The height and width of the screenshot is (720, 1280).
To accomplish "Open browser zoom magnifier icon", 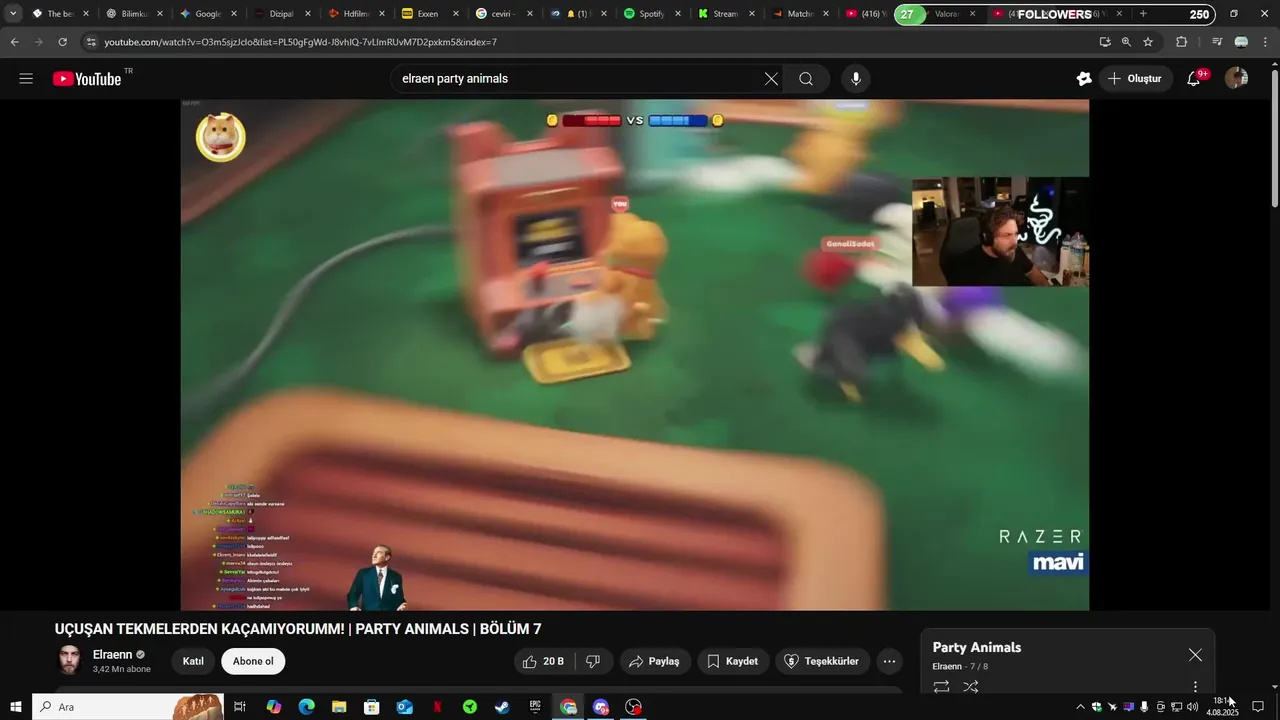I will click(x=1126, y=42).
